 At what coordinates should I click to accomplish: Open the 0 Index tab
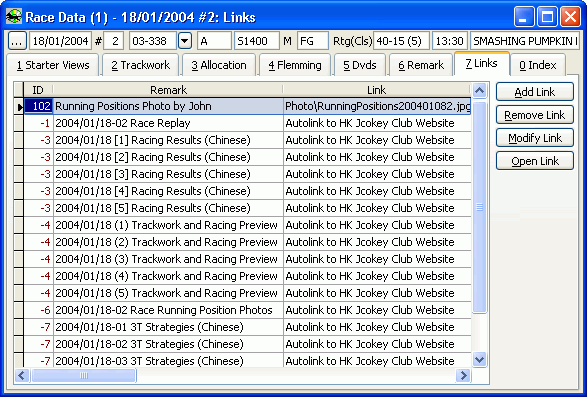click(538, 65)
